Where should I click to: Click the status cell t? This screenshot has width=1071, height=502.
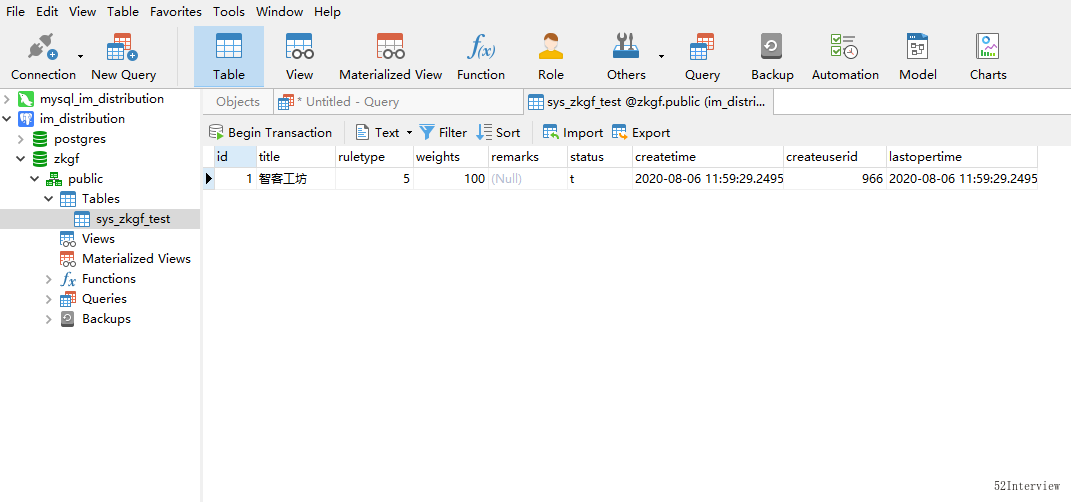(600, 179)
